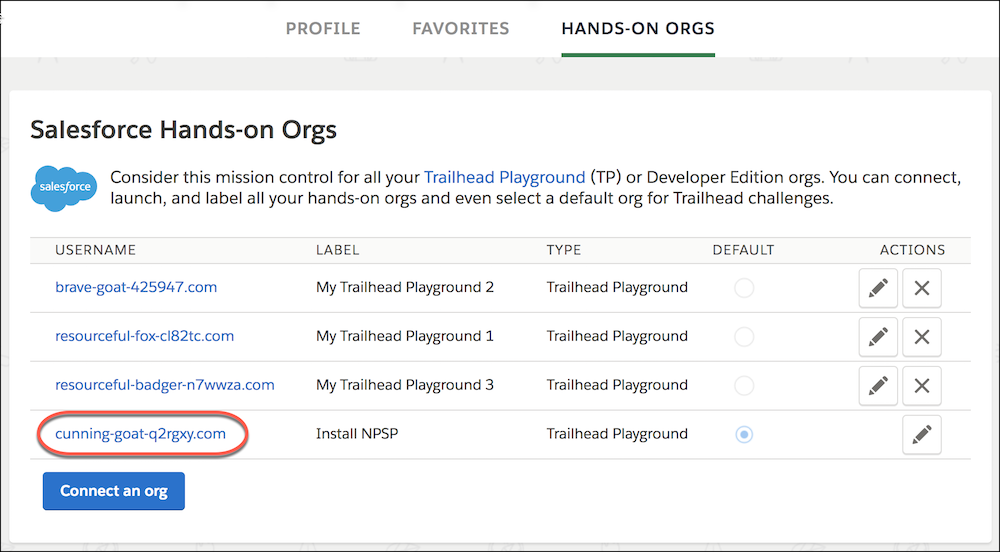The image size is (1000, 552).
Task: Click the My Trailhead Playground 3 label
Action: coord(405,385)
